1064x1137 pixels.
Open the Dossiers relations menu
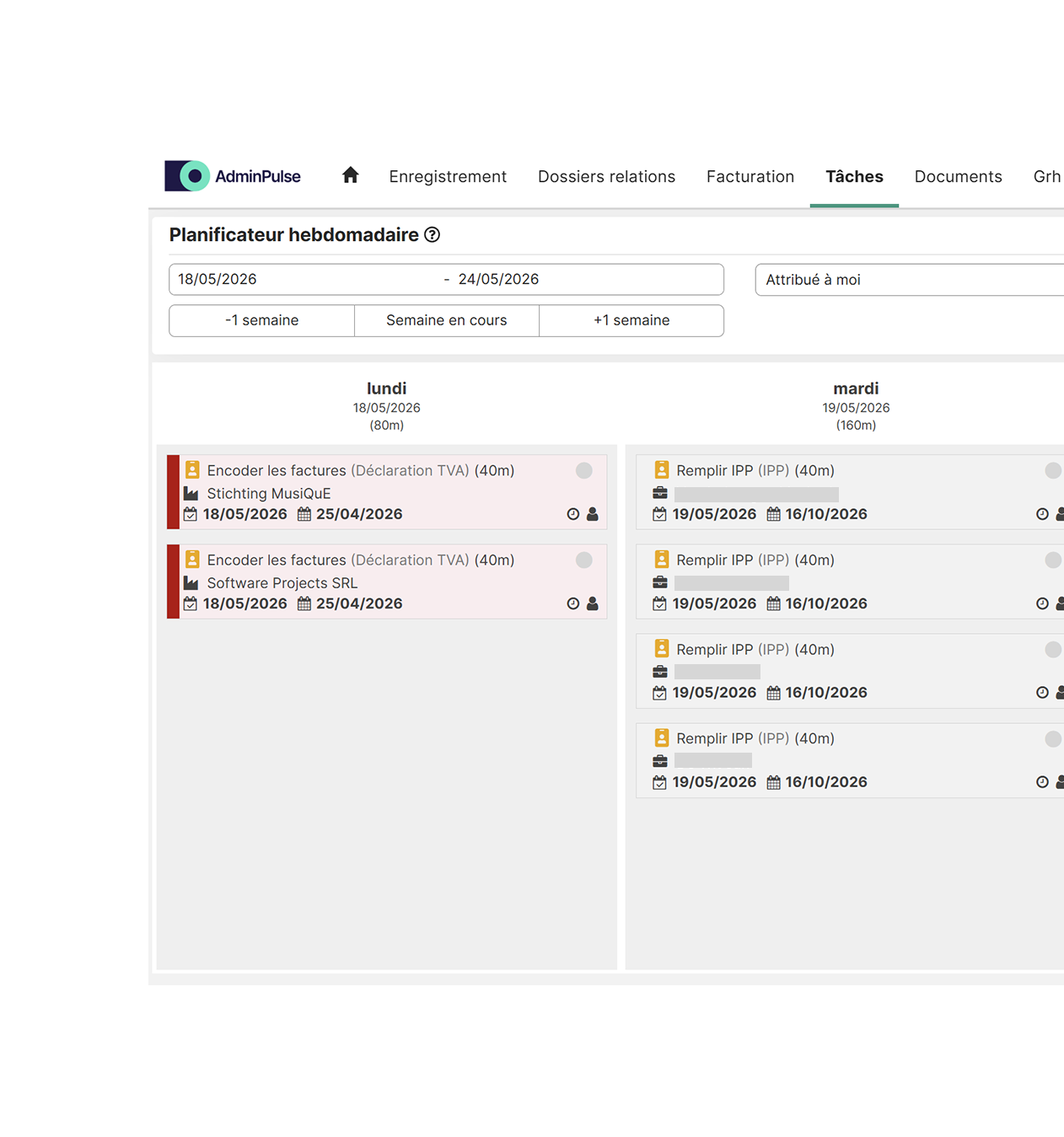tap(606, 176)
